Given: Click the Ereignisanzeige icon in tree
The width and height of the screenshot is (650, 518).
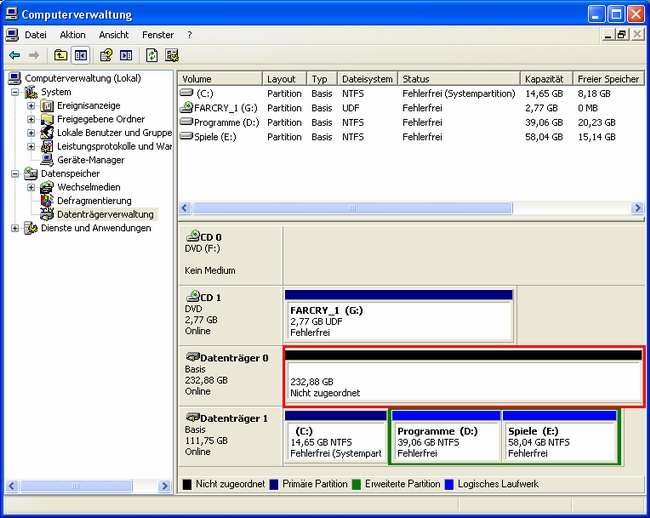Looking at the screenshot, I should click(47, 106).
